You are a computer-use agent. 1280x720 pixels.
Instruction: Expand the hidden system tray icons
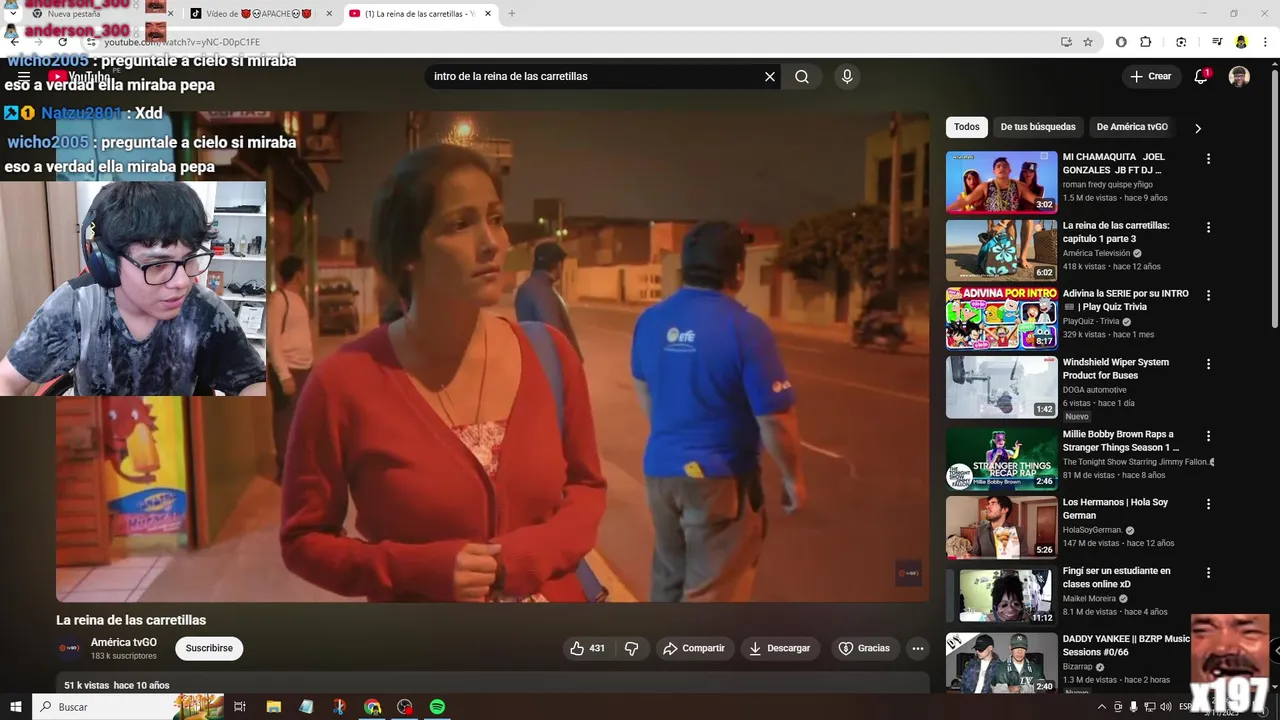coord(1101,707)
